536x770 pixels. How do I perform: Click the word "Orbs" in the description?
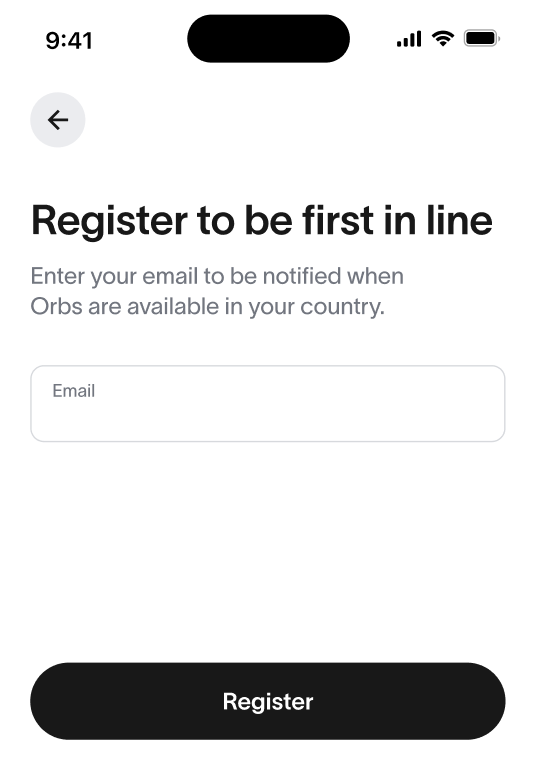coord(56,306)
